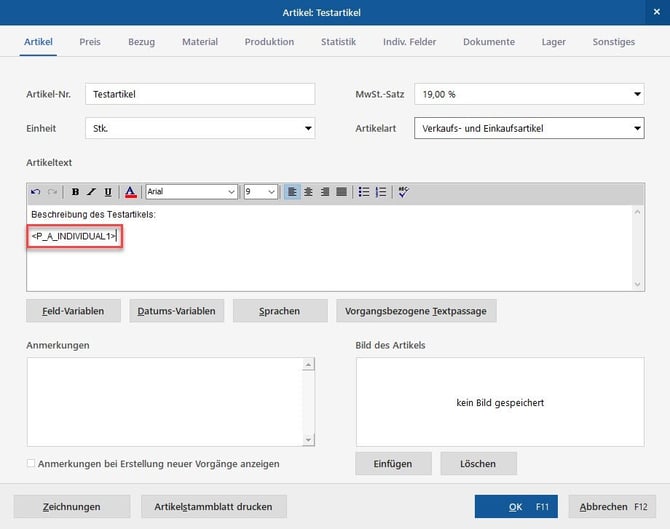
Task: Toggle underline formatting in text editor
Action: pos(107,192)
